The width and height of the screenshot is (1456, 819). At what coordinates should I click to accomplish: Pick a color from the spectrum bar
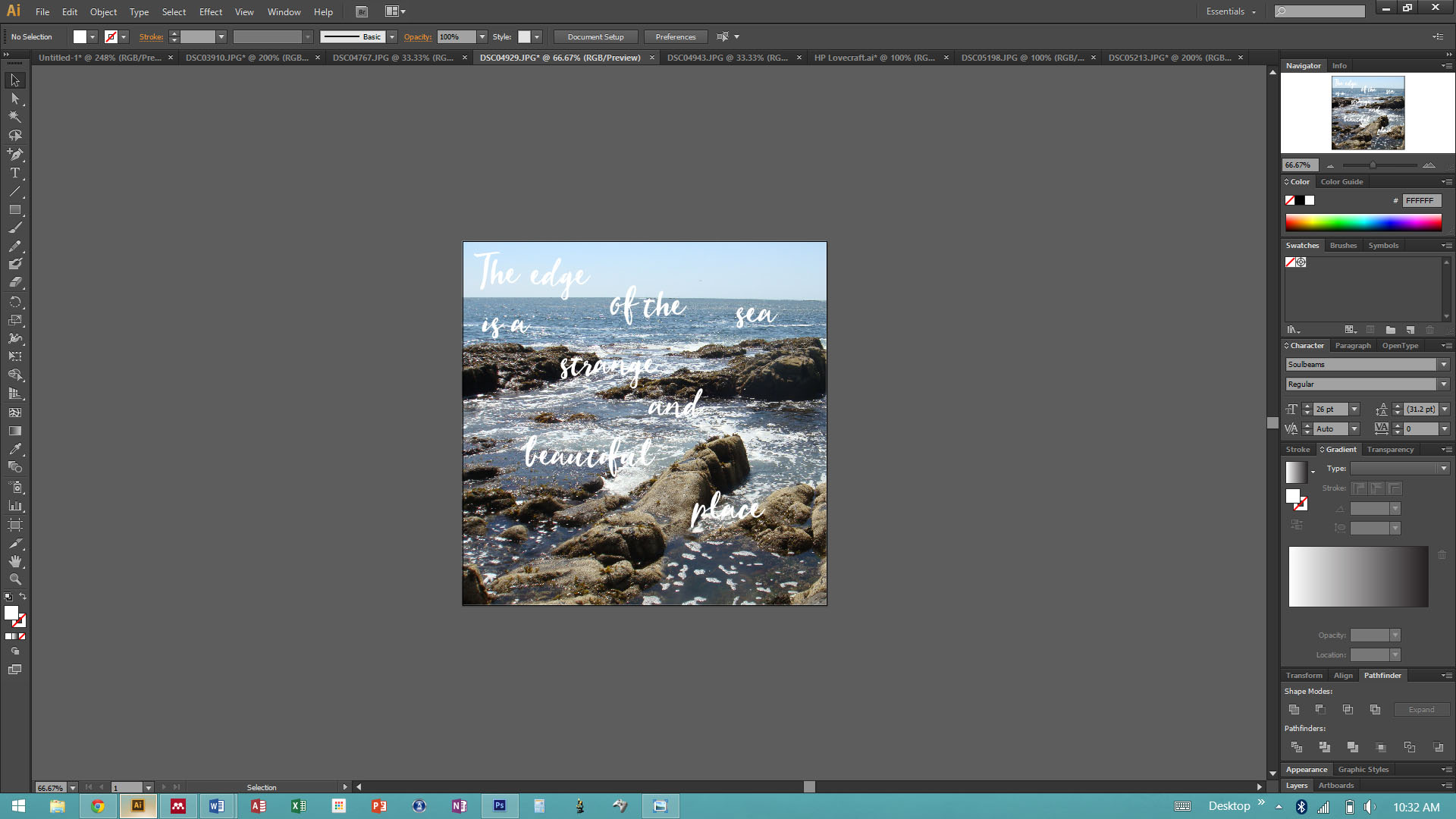pyautogui.click(x=1363, y=222)
